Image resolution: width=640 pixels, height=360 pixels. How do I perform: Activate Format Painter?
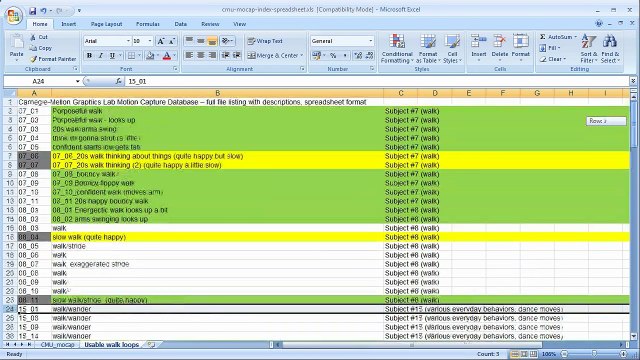coord(53,59)
